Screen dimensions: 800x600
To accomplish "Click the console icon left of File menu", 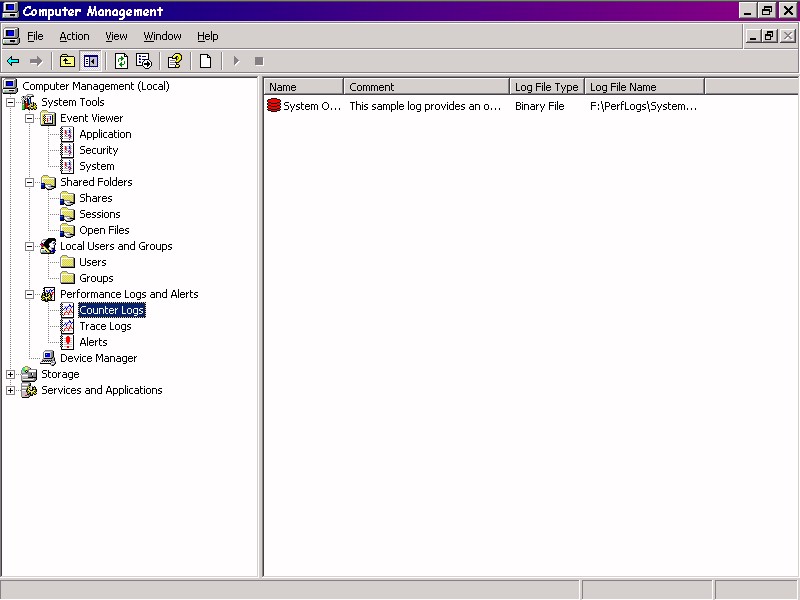I will 11,36.
